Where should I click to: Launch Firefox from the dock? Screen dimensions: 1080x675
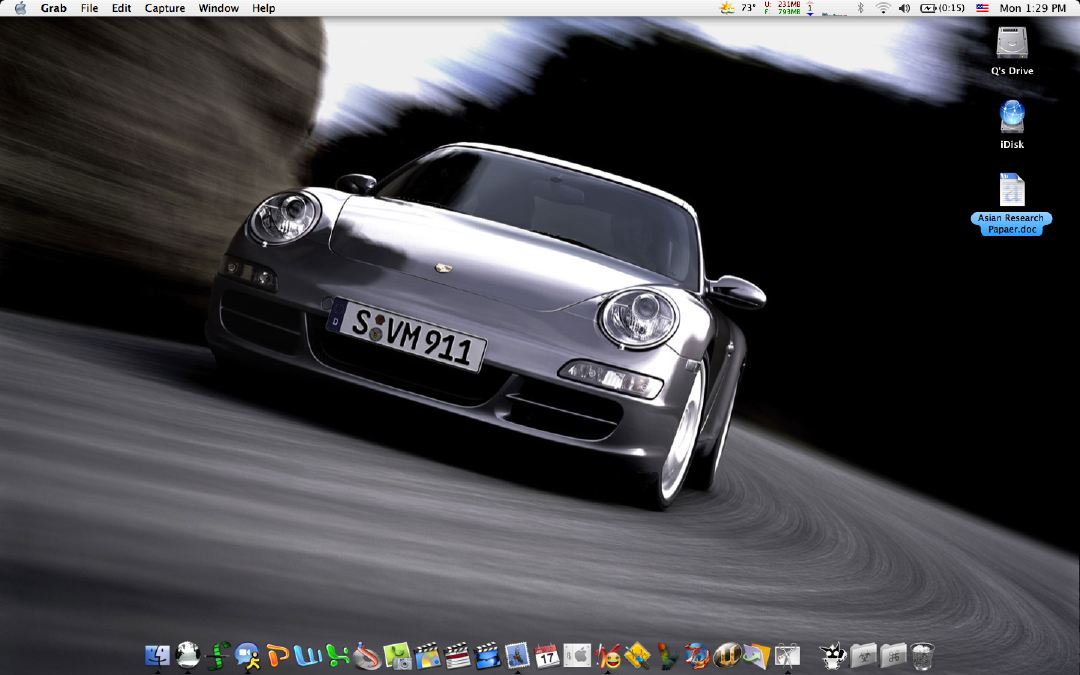(697, 656)
